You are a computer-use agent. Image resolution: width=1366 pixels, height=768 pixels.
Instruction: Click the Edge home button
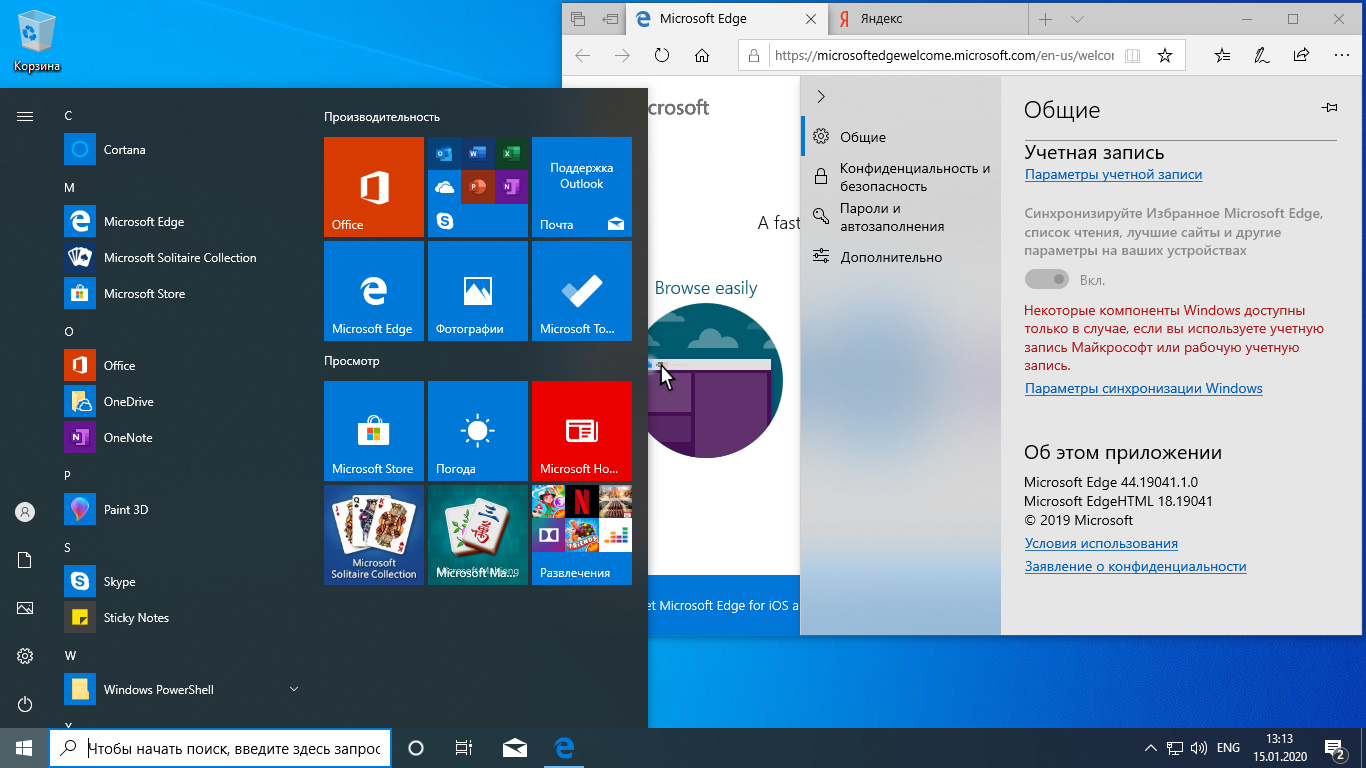point(702,55)
